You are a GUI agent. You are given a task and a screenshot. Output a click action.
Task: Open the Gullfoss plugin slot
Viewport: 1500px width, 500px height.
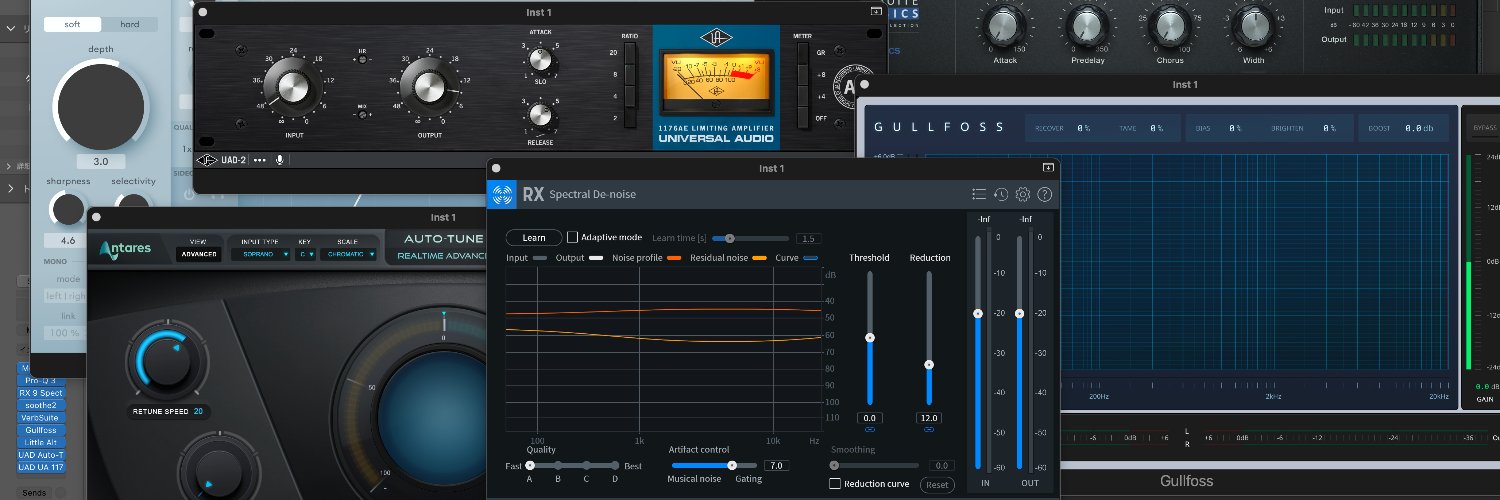pyautogui.click(x=40, y=430)
